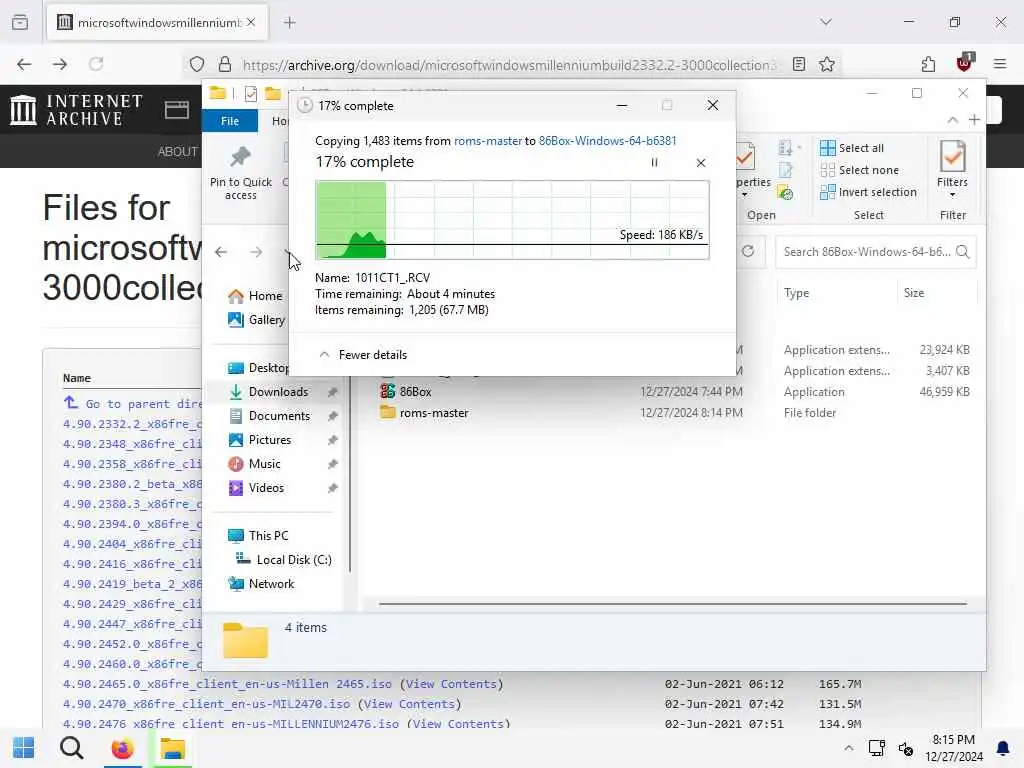Unpin Documents using its pin icon
The width and height of the screenshot is (1024, 768).
tap(332, 416)
